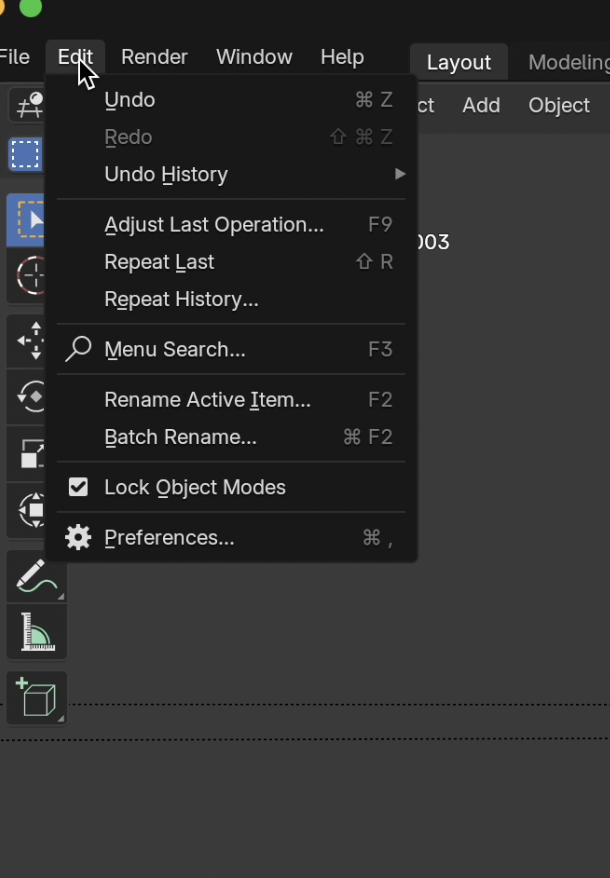Select the Measure ruler tool
Image resolution: width=610 pixels, height=878 pixels.
point(36,633)
